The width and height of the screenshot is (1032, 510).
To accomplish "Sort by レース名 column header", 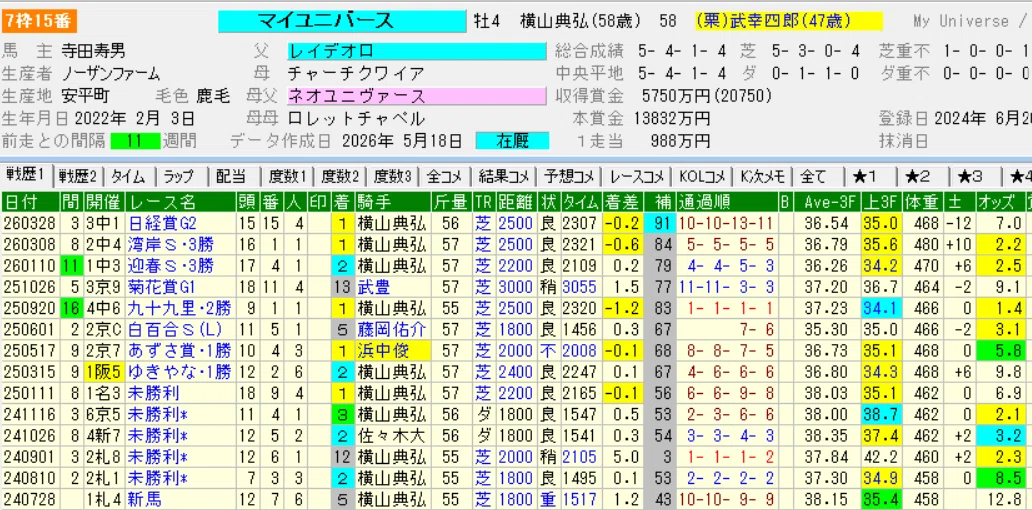I will 180,201.
